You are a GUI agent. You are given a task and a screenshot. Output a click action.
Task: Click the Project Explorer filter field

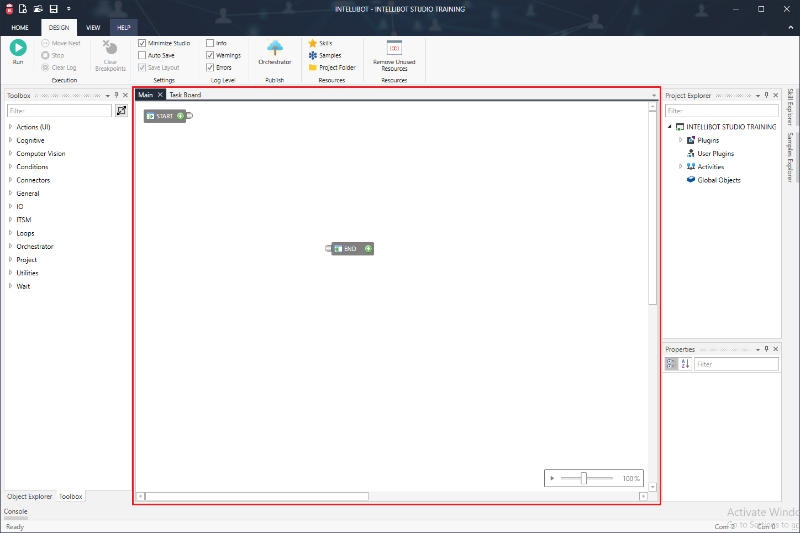pos(720,110)
